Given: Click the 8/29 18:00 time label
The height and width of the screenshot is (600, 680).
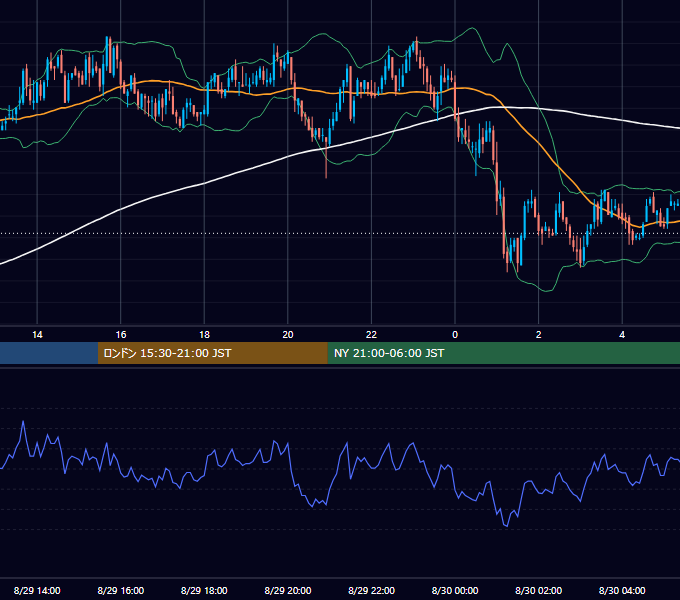Looking at the screenshot, I should point(204,590).
